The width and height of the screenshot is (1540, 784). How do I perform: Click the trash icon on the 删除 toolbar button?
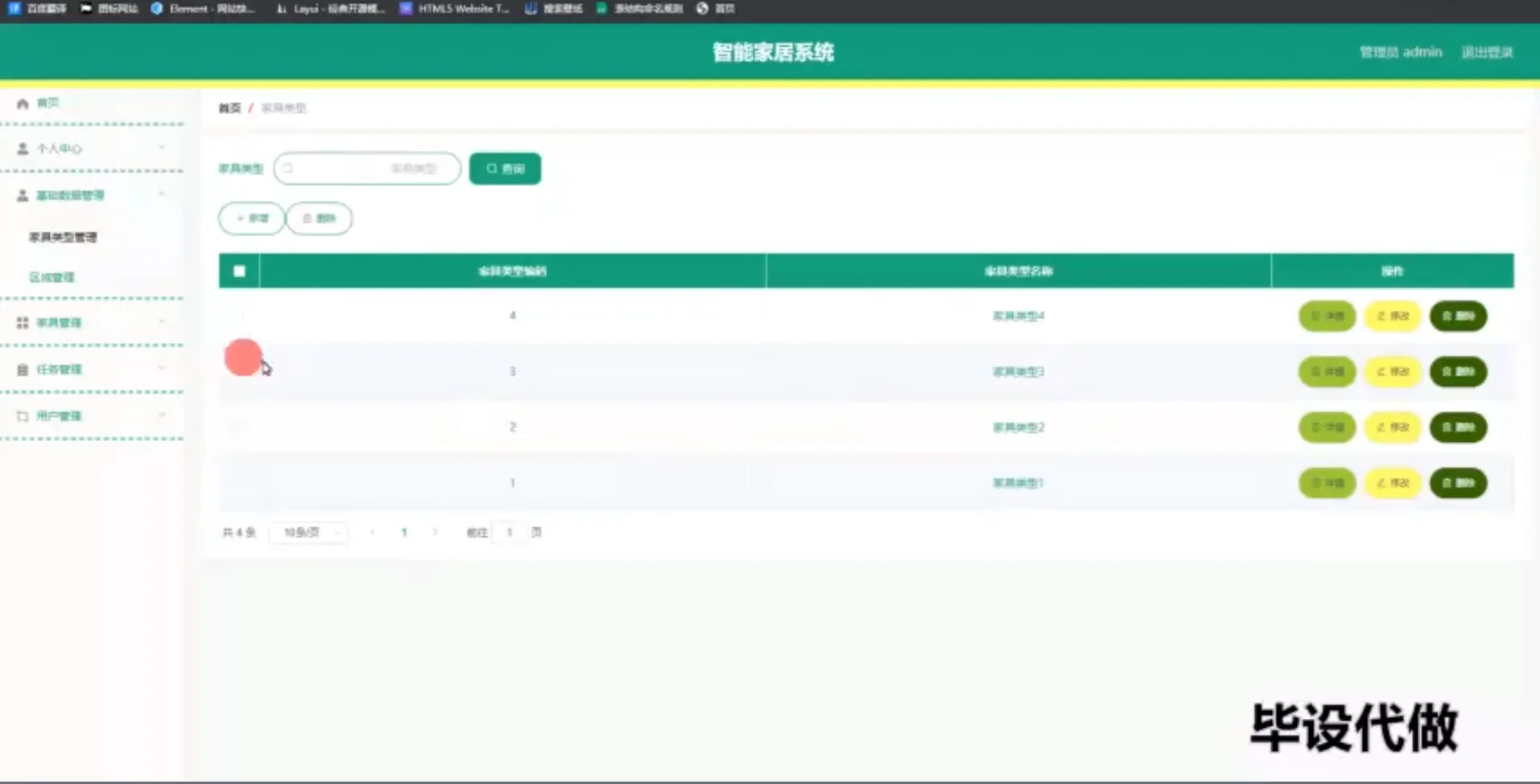click(307, 218)
